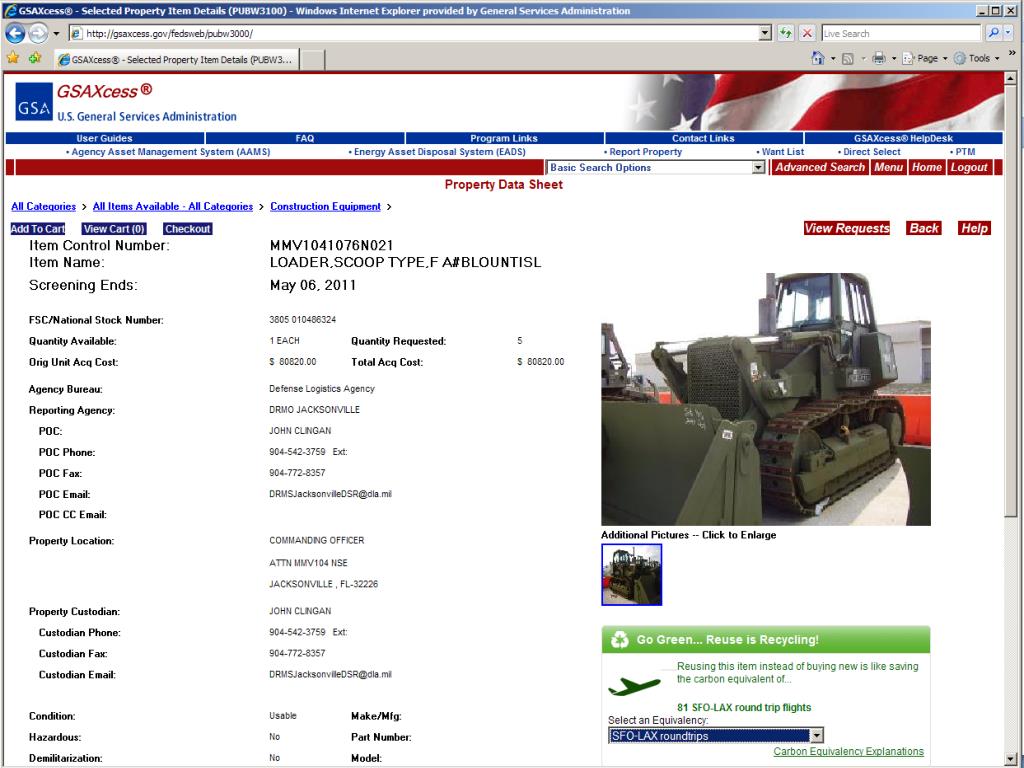The image size is (1024, 768).
Task: Click the red Menu button
Action: [888, 167]
